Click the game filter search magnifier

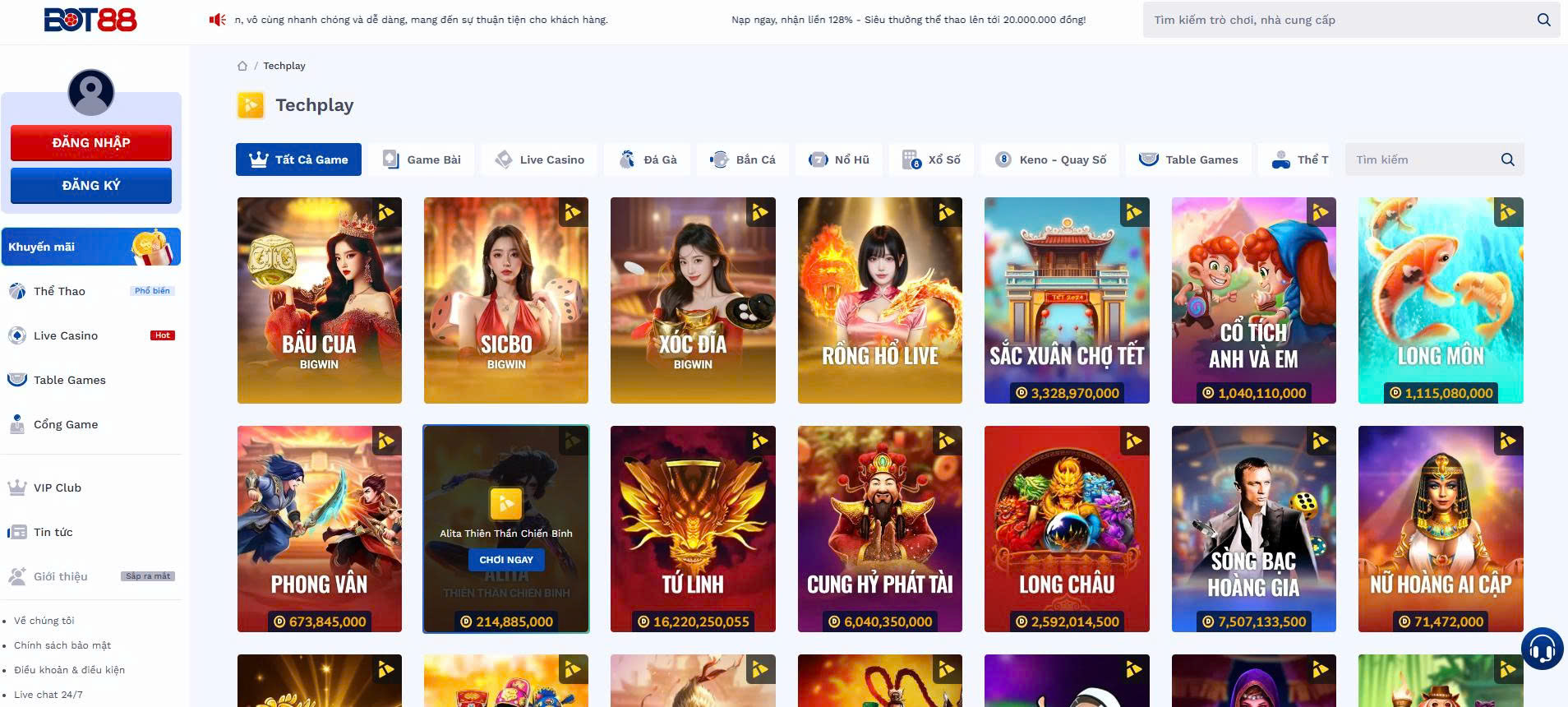[1507, 159]
